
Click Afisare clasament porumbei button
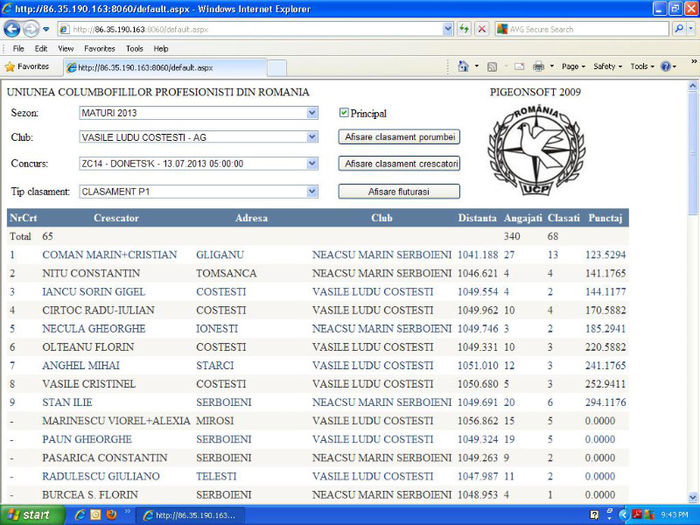(x=399, y=137)
